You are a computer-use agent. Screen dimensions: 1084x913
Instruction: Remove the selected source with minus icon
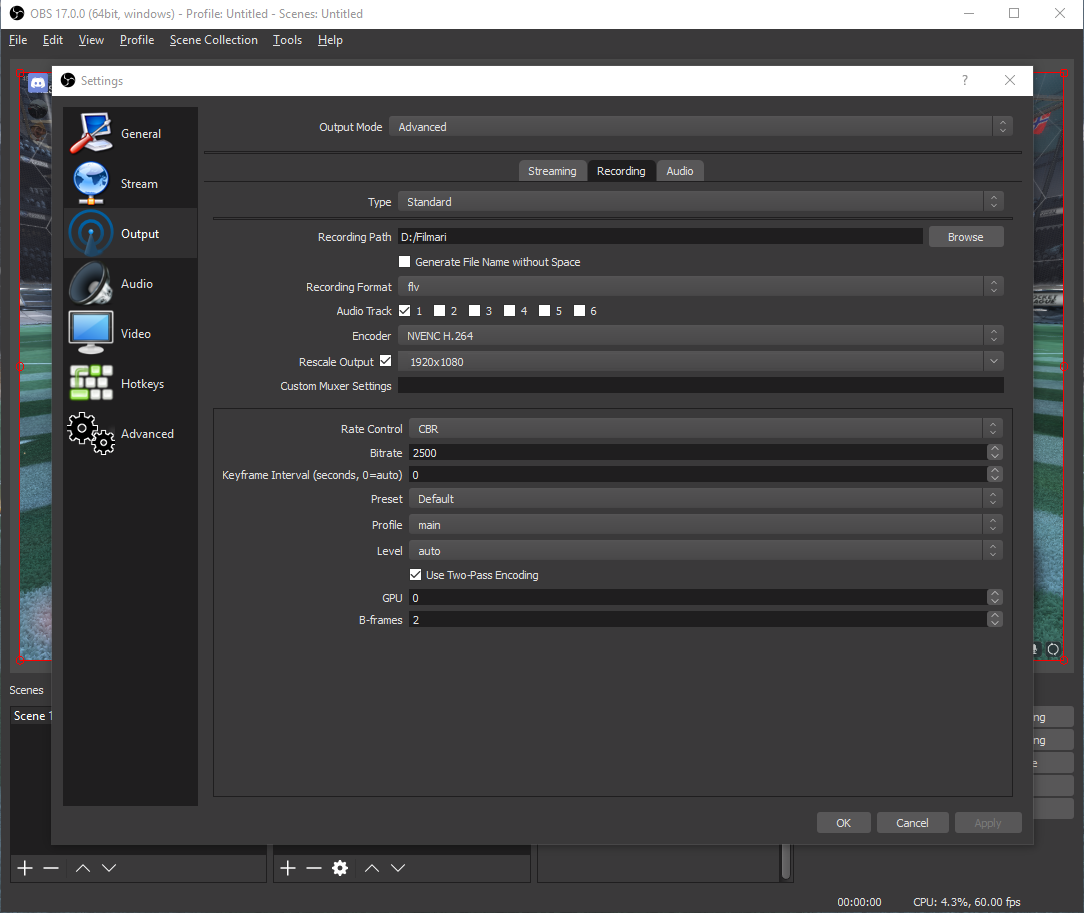(314, 868)
